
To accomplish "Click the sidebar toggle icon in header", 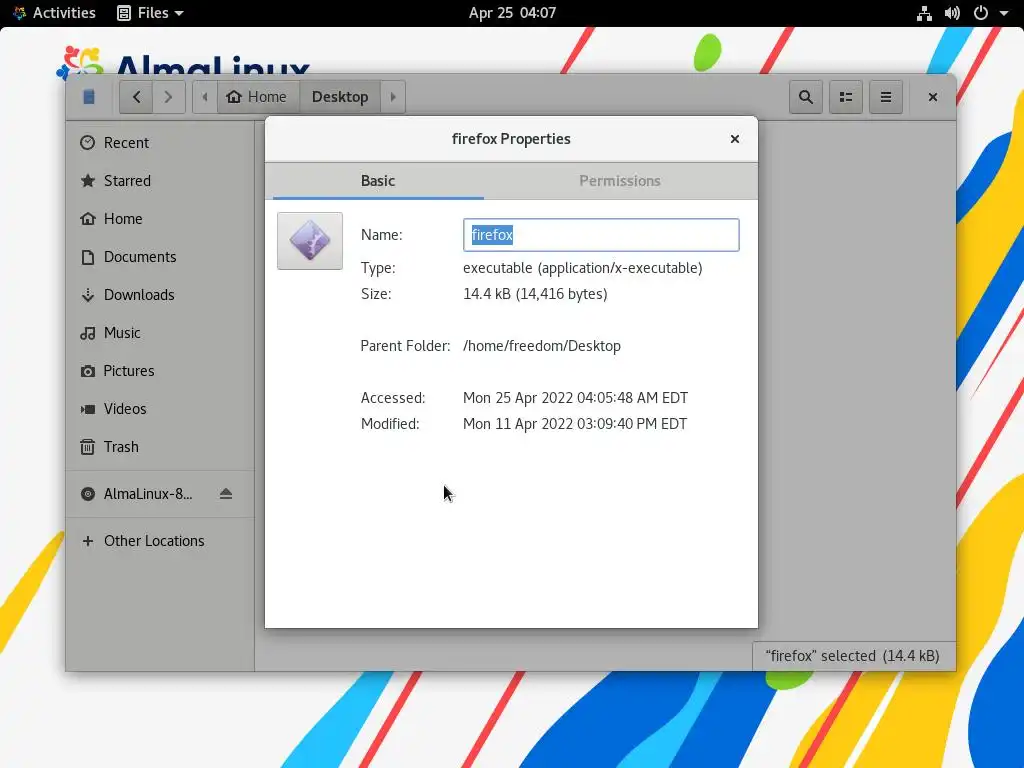I will coord(89,97).
